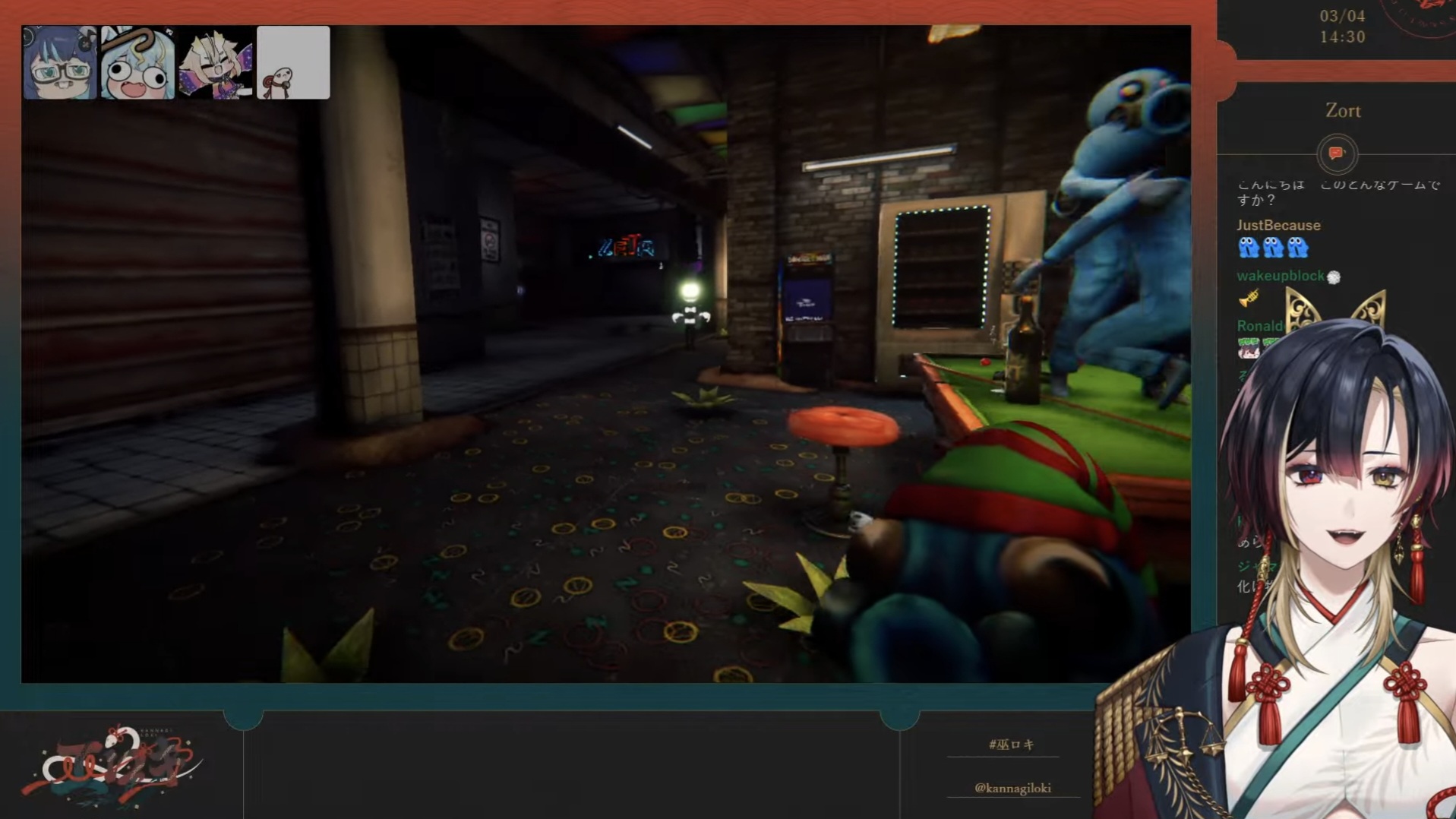Click the badge icon beside wakeupblock
The image size is (1456, 819).
(1334, 277)
